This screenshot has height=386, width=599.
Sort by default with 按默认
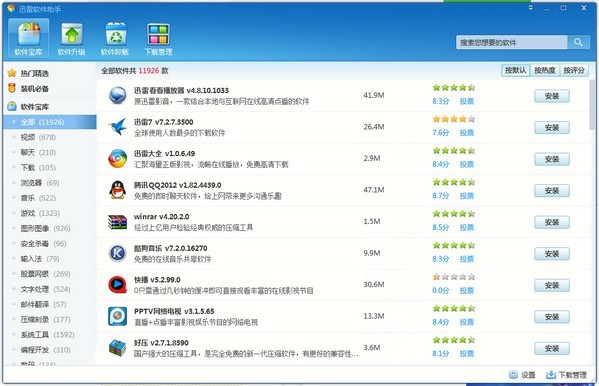pyautogui.click(x=515, y=70)
